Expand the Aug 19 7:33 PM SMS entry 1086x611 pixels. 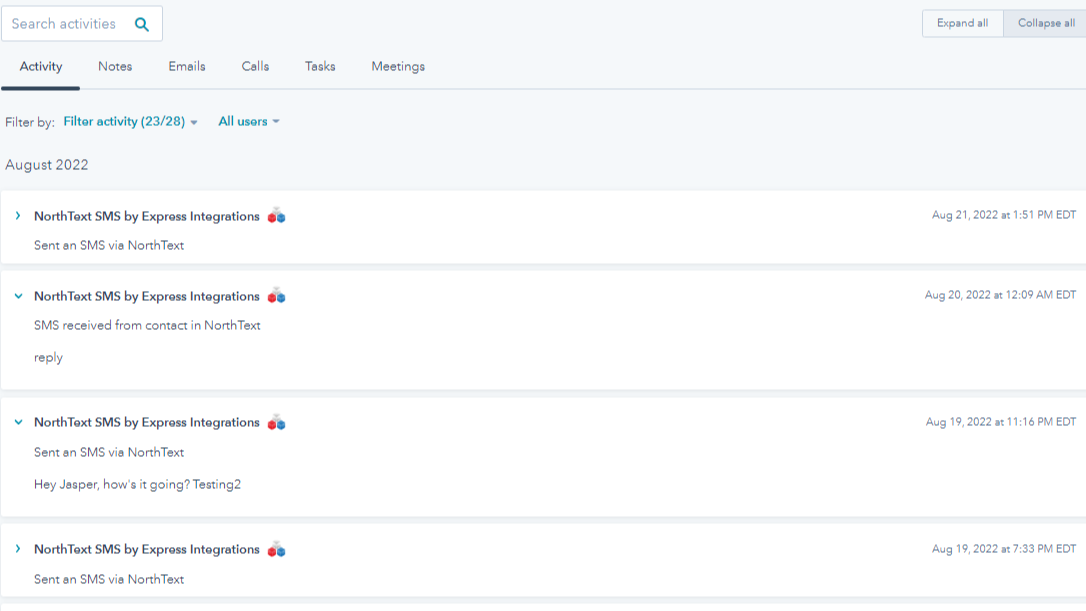(x=17, y=548)
